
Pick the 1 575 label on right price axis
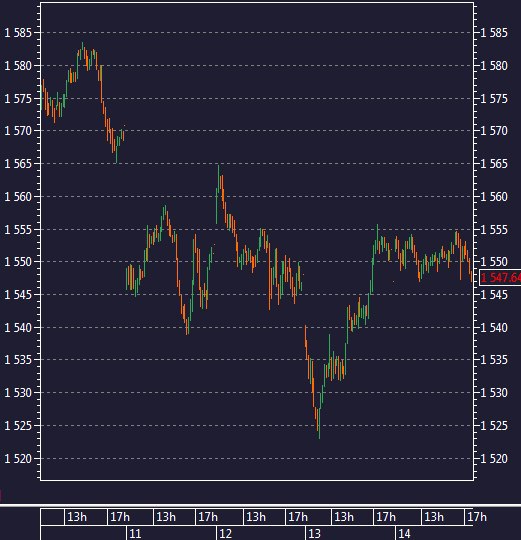494,99
